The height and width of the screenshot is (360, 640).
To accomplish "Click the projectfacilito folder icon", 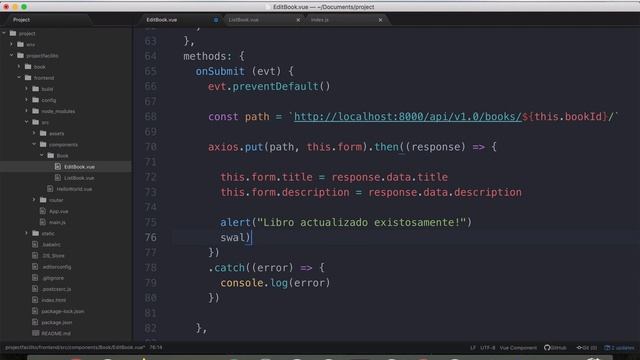I will [x=20, y=55].
